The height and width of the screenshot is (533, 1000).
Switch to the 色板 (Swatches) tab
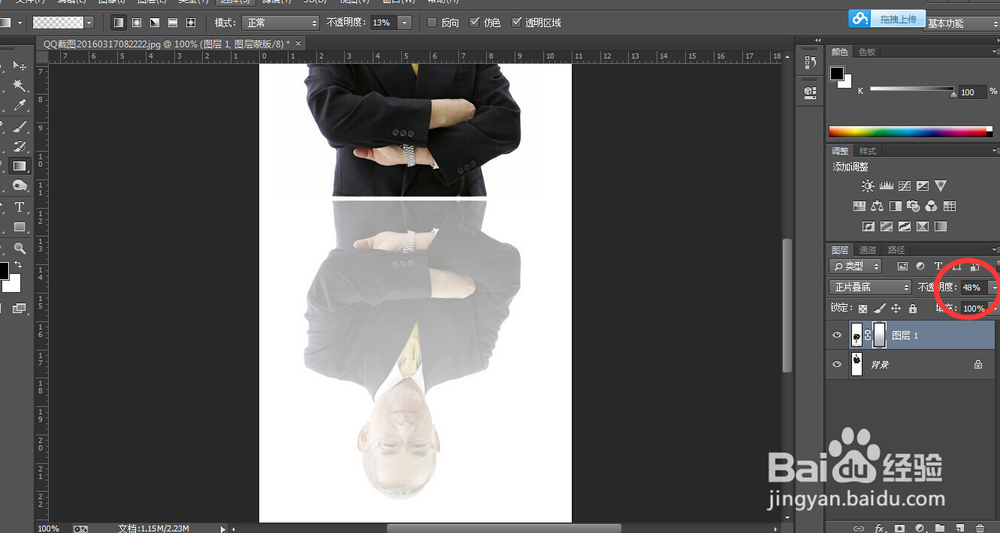[x=867, y=52]
